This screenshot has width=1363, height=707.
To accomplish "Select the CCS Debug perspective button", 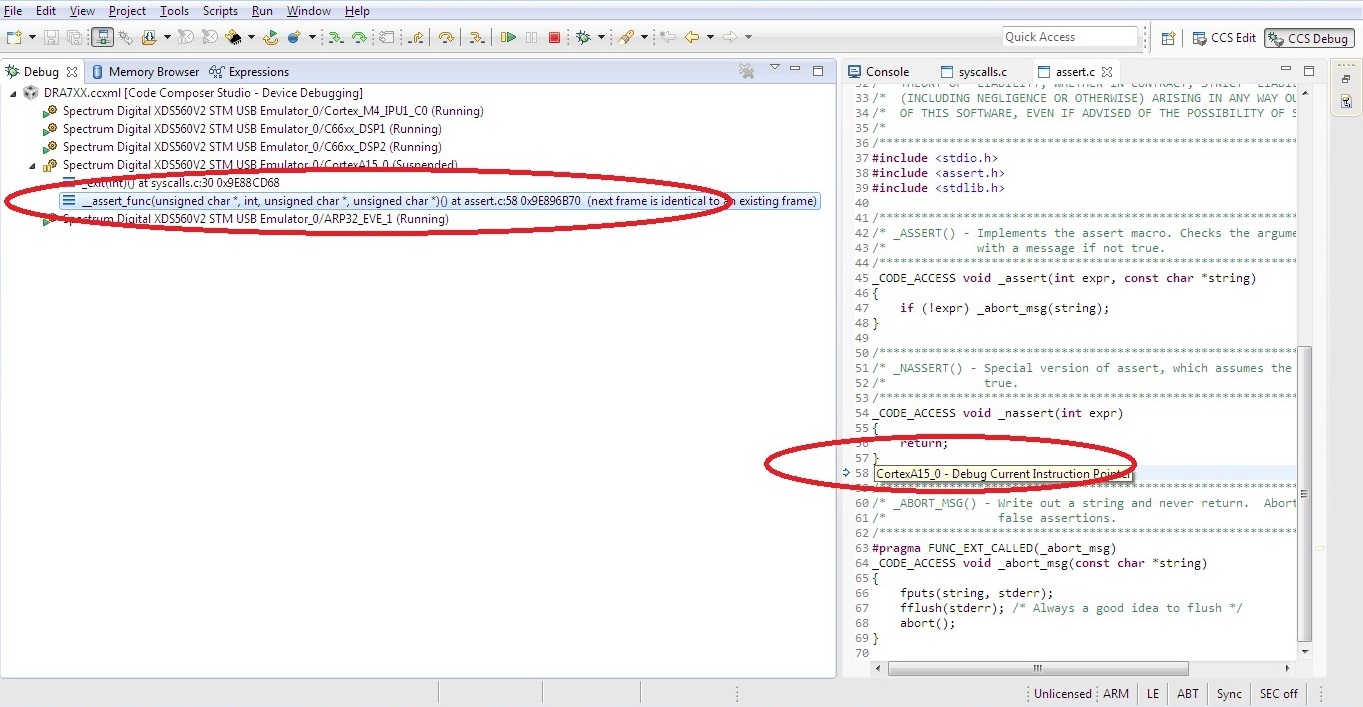I will pos(1309,38).
